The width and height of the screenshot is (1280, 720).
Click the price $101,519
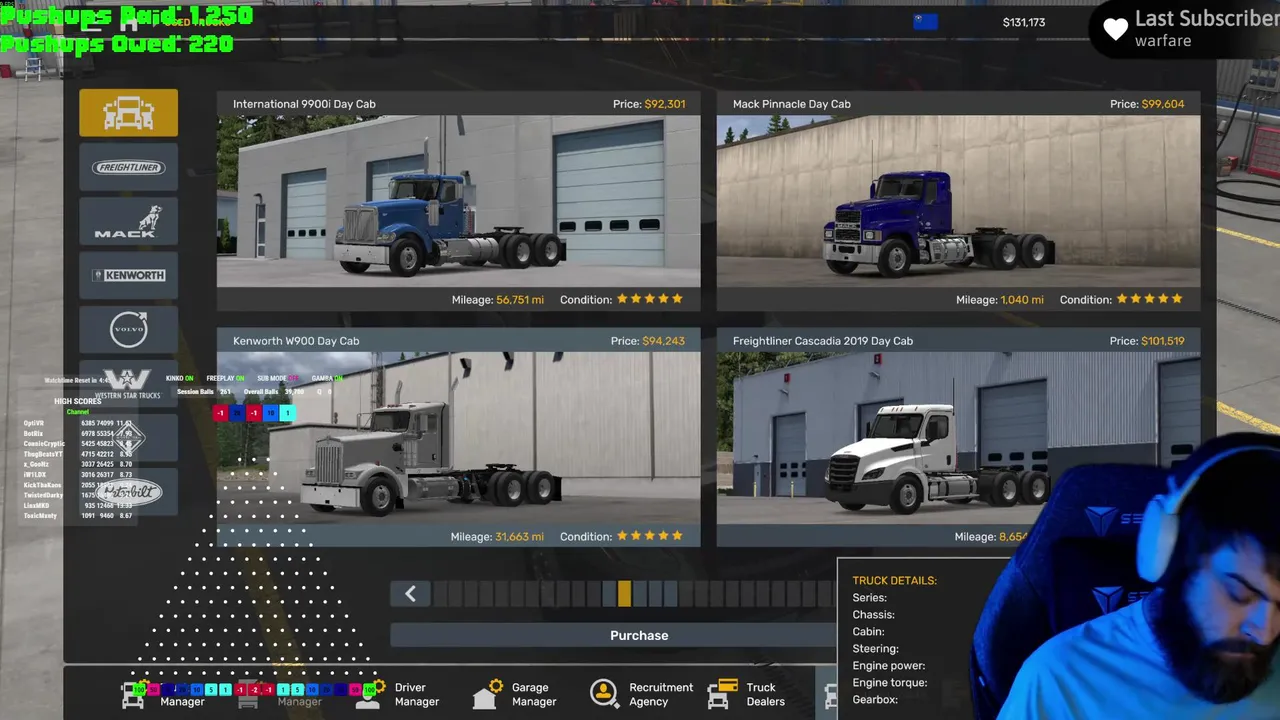pyautogui.click(x=1161, y=341)
